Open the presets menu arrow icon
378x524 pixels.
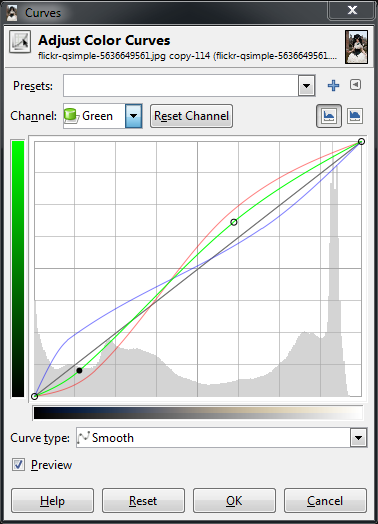355,85
